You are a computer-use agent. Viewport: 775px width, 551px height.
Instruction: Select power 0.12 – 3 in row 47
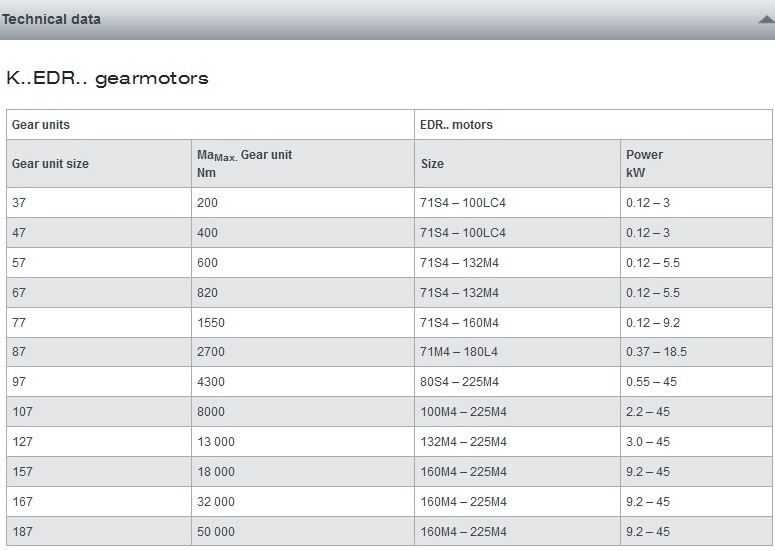pyautogui.click(x=696, y=233)
